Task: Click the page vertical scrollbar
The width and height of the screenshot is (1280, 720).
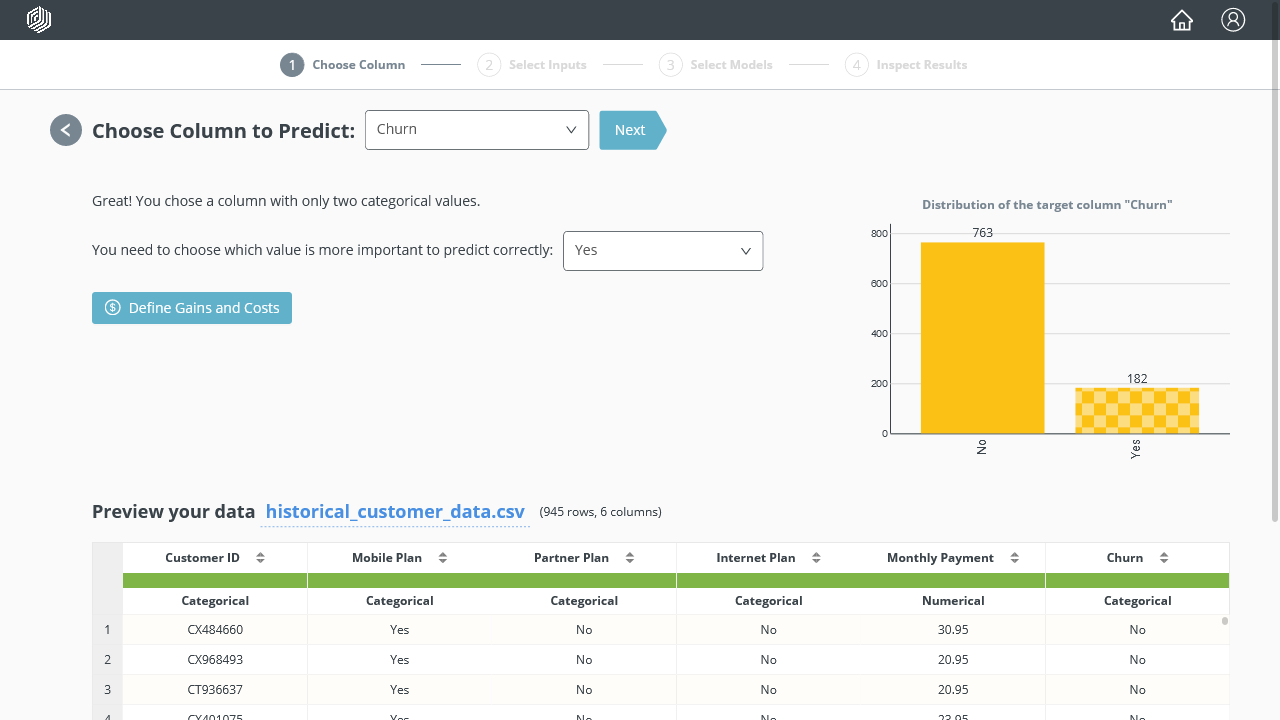Action: 1274,300
